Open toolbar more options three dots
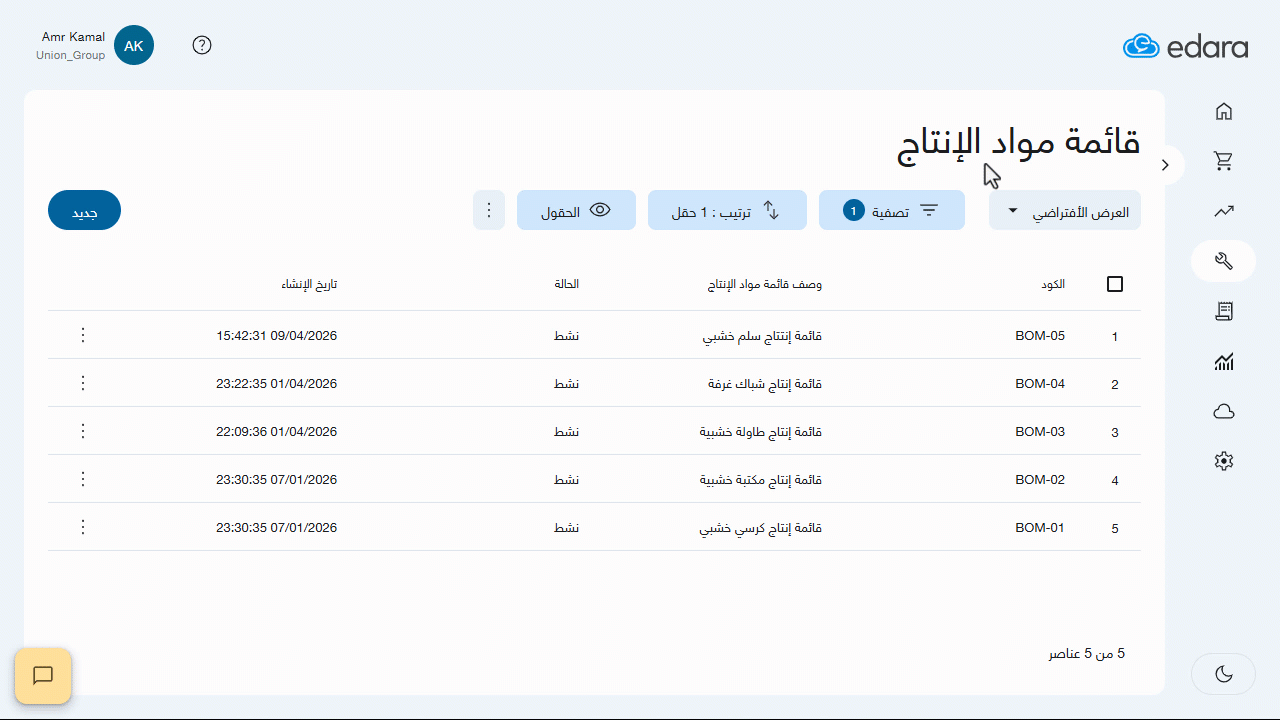This screenshot has height=720, width=1280. pos(489,210)
